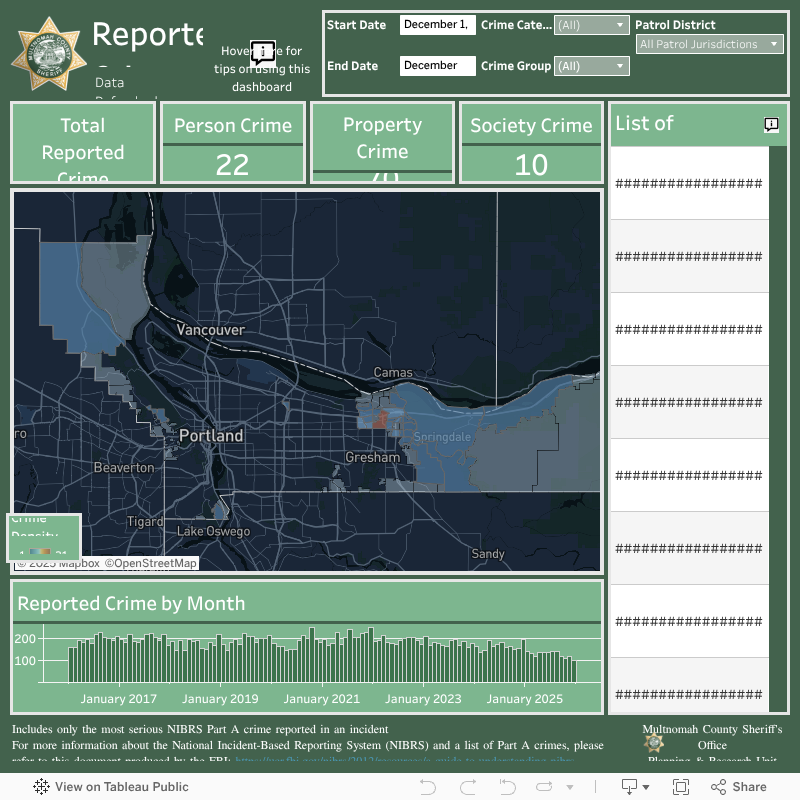Expand the Patrol District jurisdictions dropdown
This screenshot has height=800, width=800.
[x=710, y=44]
